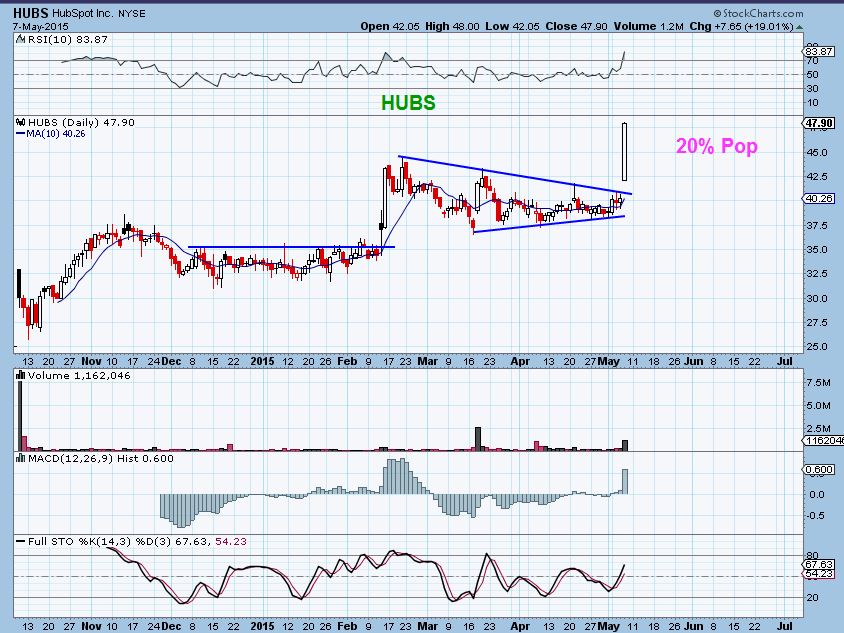Click the RSI(10) legend line icon

[20, 39]
